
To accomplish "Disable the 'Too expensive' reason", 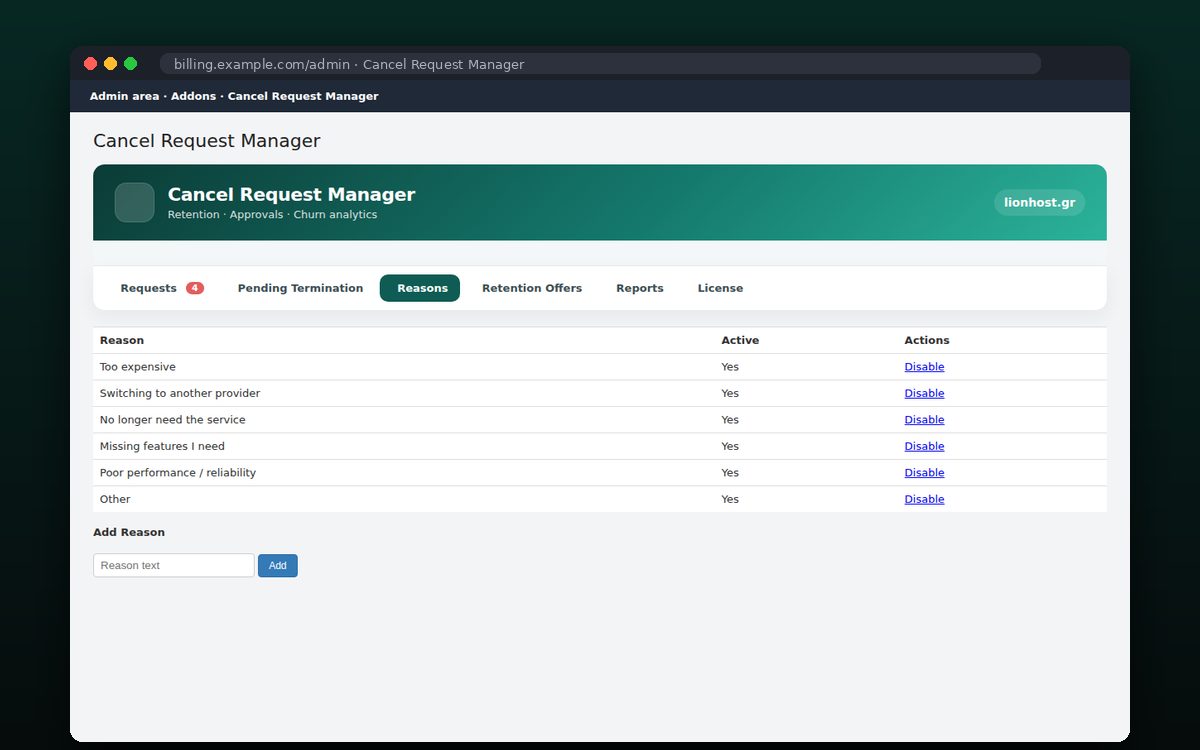I will pos(924,367).
